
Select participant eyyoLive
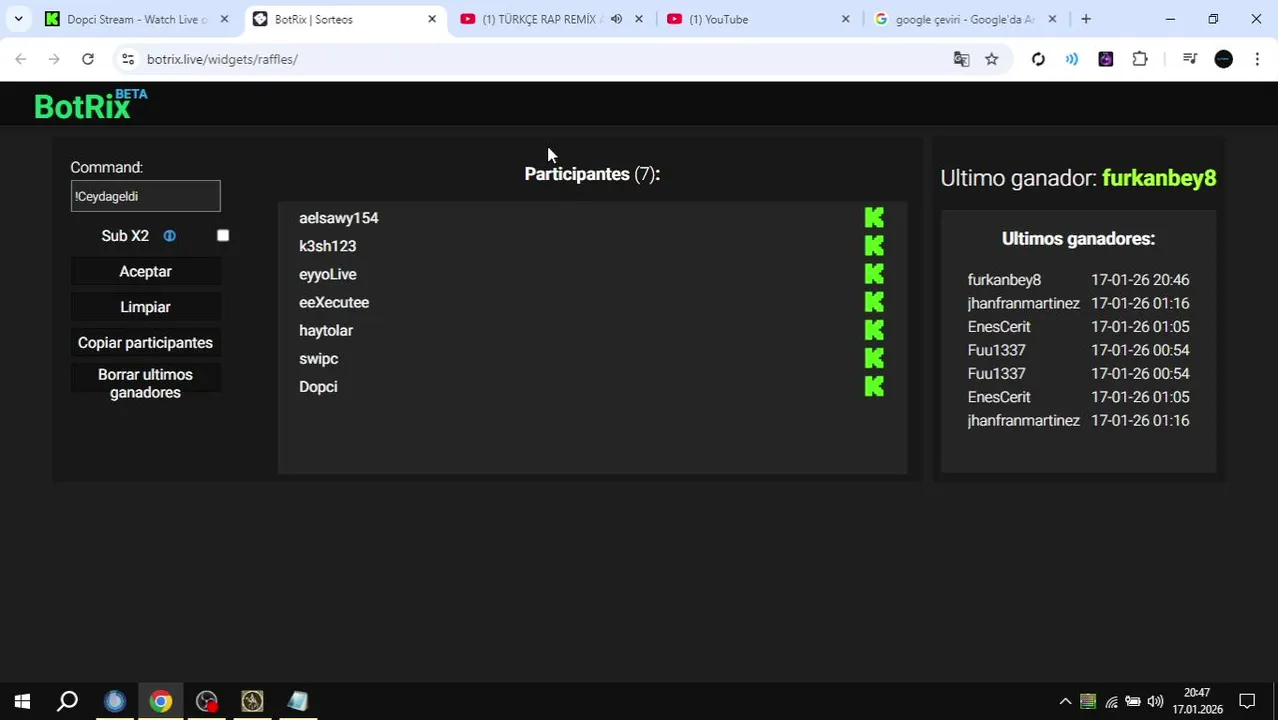tap(327, 274)
